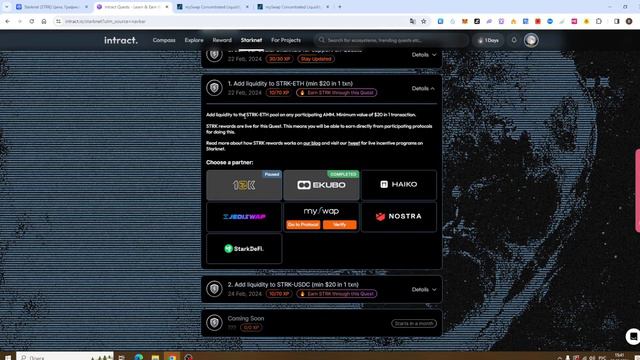640x360 pixels.
Task: Open Chrome from the taskbar
Action: pyautogui.click(x=172, y=357)
